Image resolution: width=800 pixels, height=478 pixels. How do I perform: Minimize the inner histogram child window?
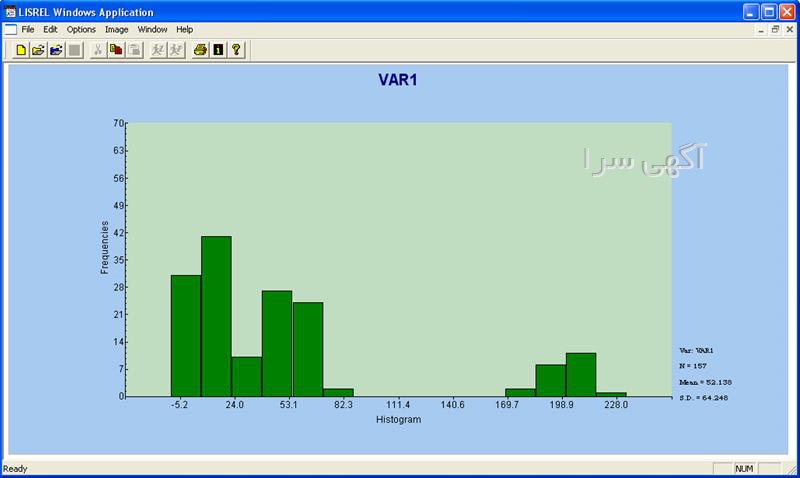[761, 30]
